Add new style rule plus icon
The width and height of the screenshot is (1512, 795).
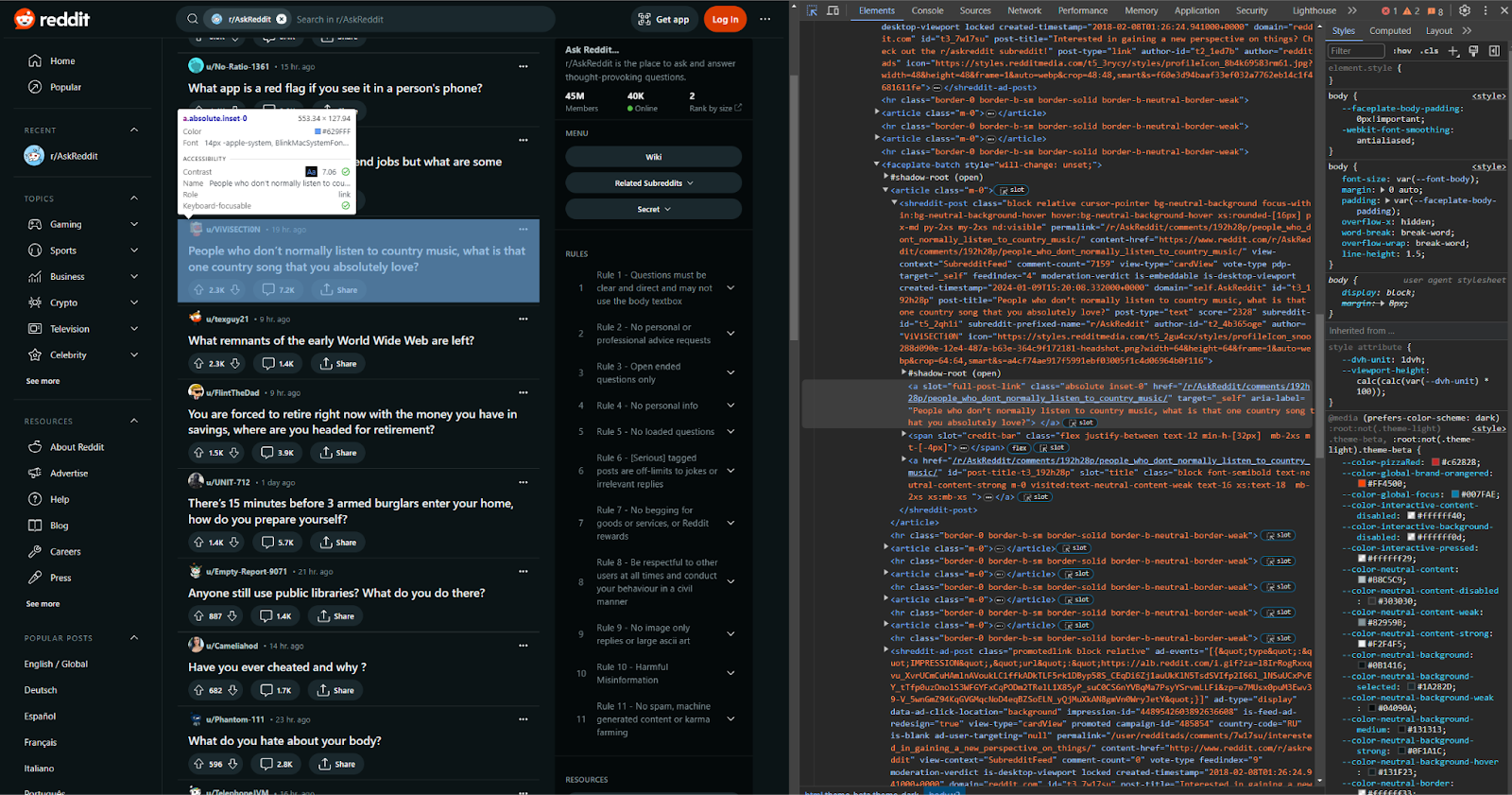coord(1453,51)
